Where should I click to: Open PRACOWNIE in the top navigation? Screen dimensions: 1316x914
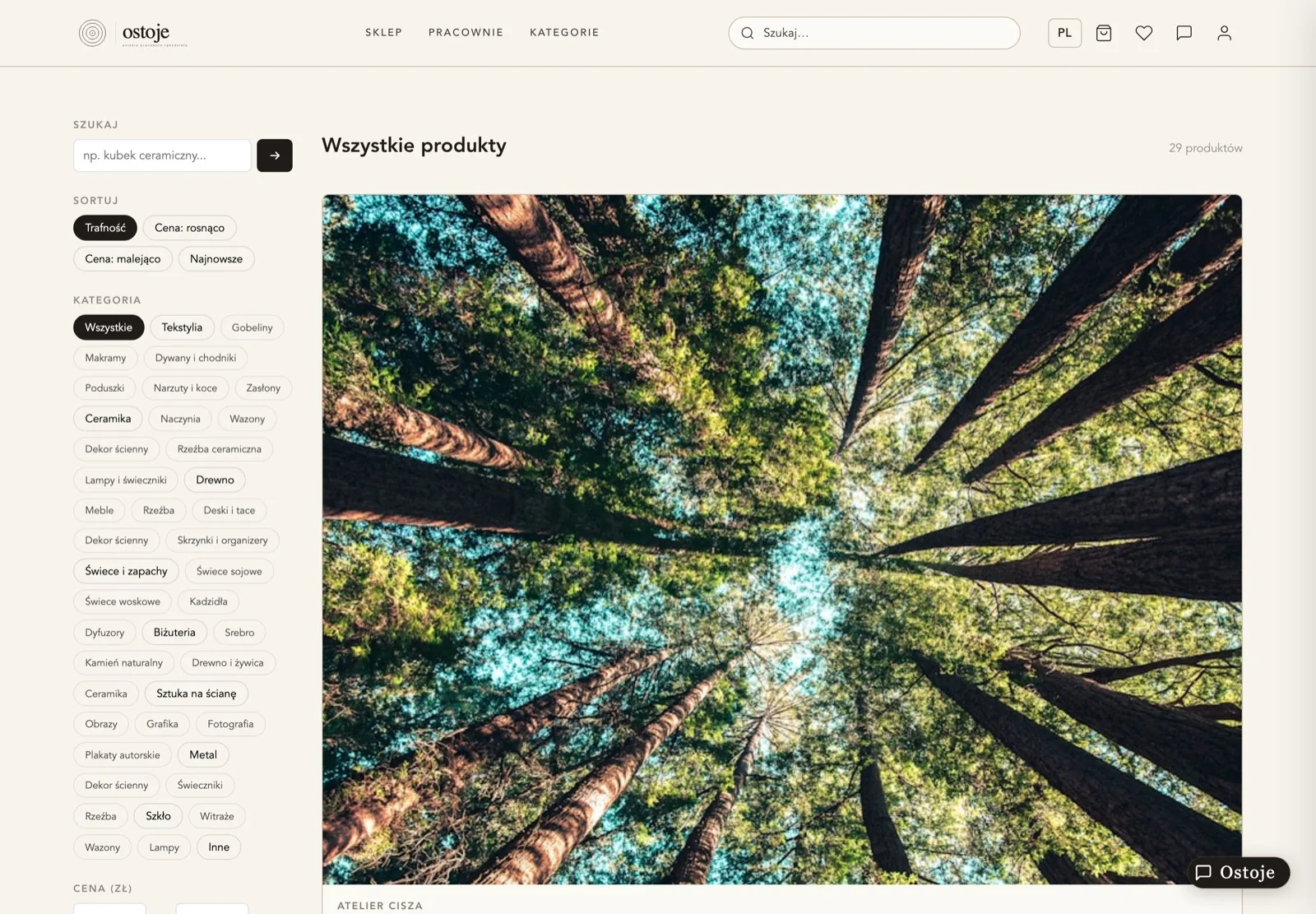pos(466,33)
